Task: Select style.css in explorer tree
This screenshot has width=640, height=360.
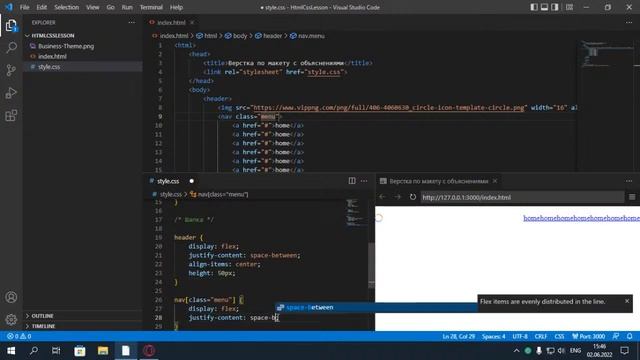Action: click(x=49, y=67)
